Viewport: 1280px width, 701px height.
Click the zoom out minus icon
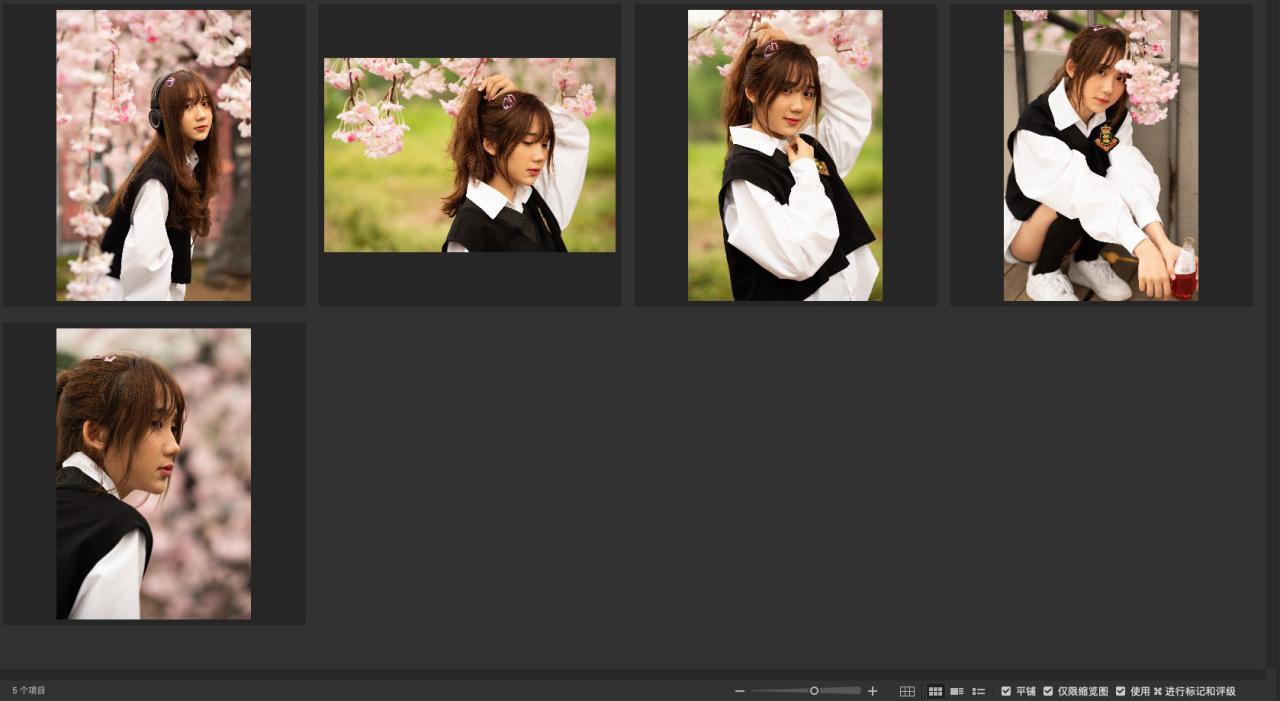pyautogui.click(x=740, y=691)
